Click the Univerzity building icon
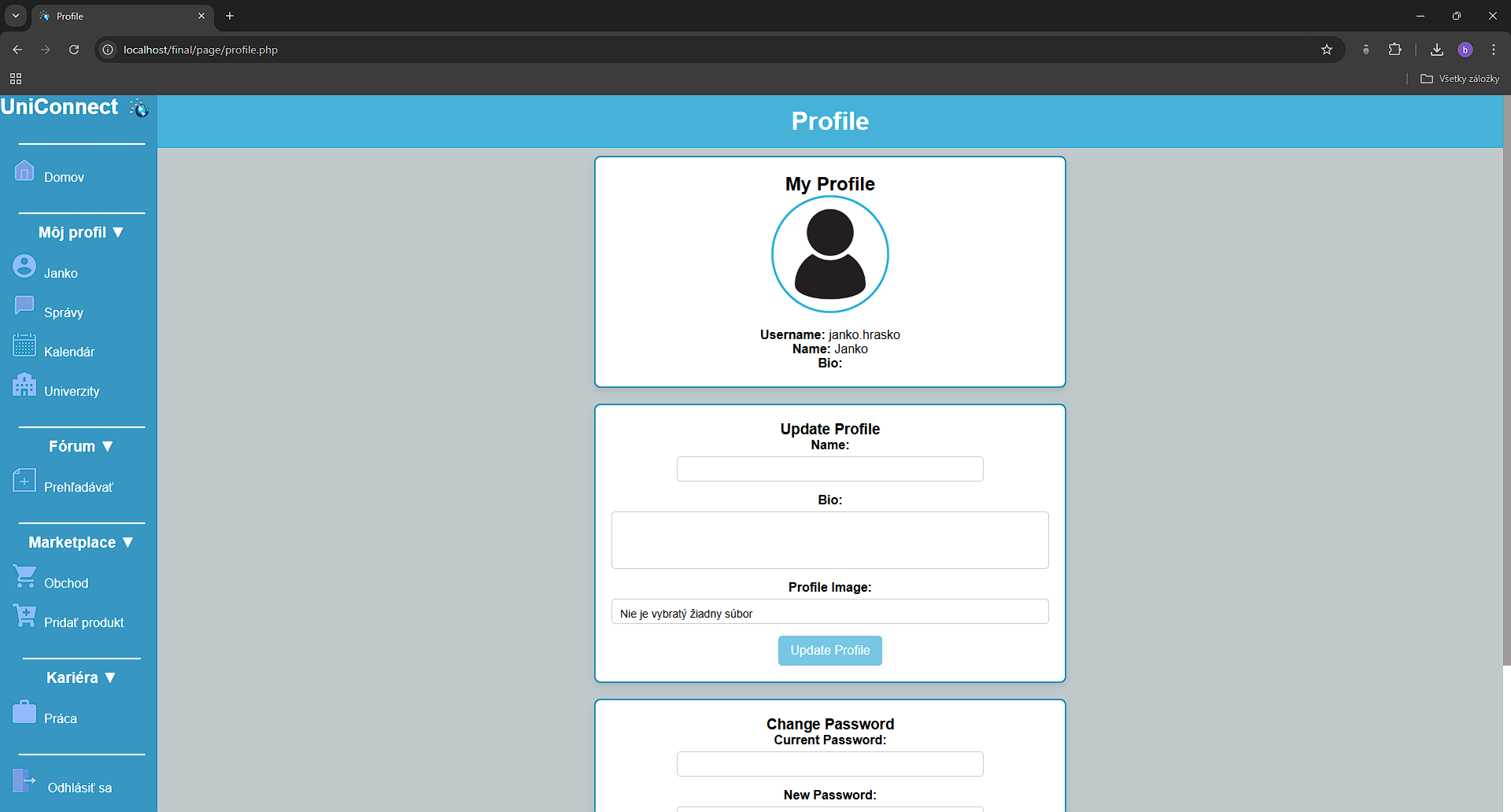1511x812 pixels. (24, 384)
